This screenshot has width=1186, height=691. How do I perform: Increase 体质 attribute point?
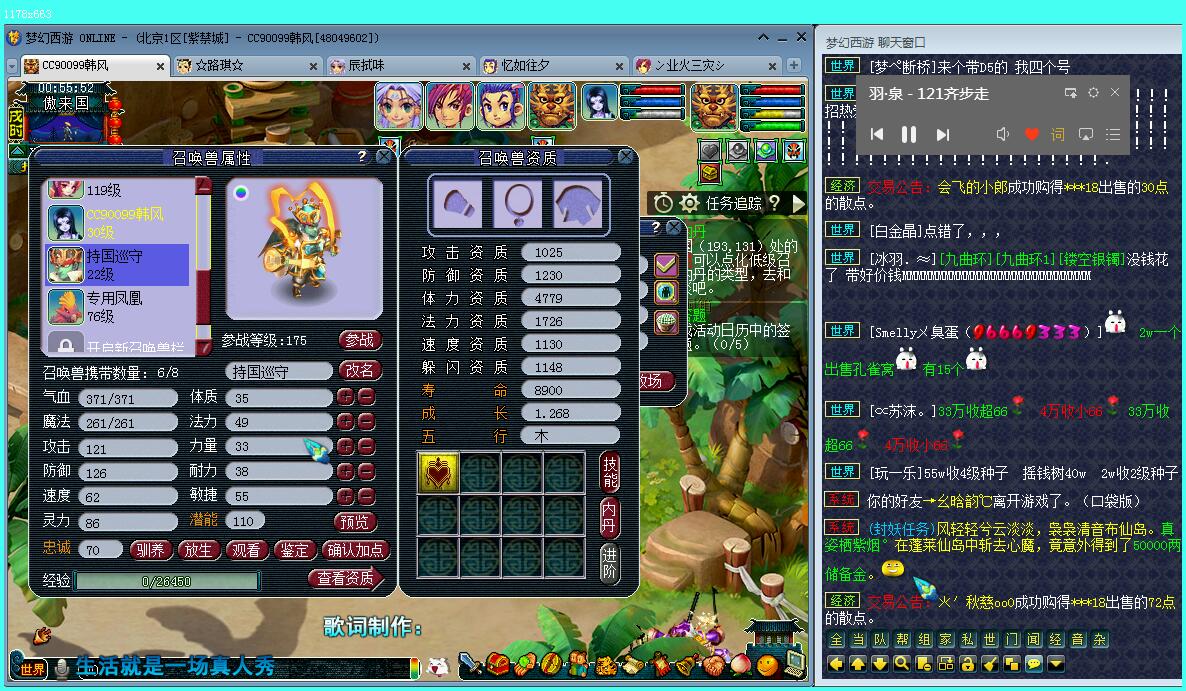[x=346, y=396]
